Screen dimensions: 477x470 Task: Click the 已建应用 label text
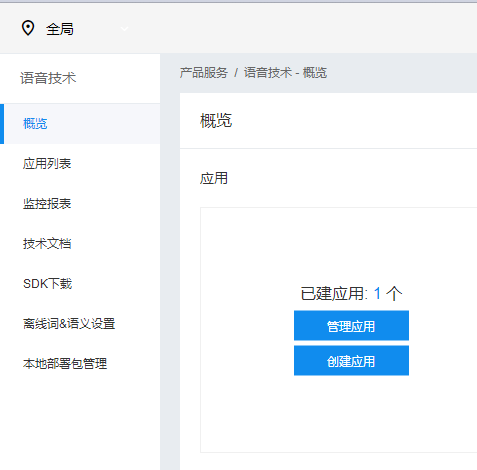[334, 294]
